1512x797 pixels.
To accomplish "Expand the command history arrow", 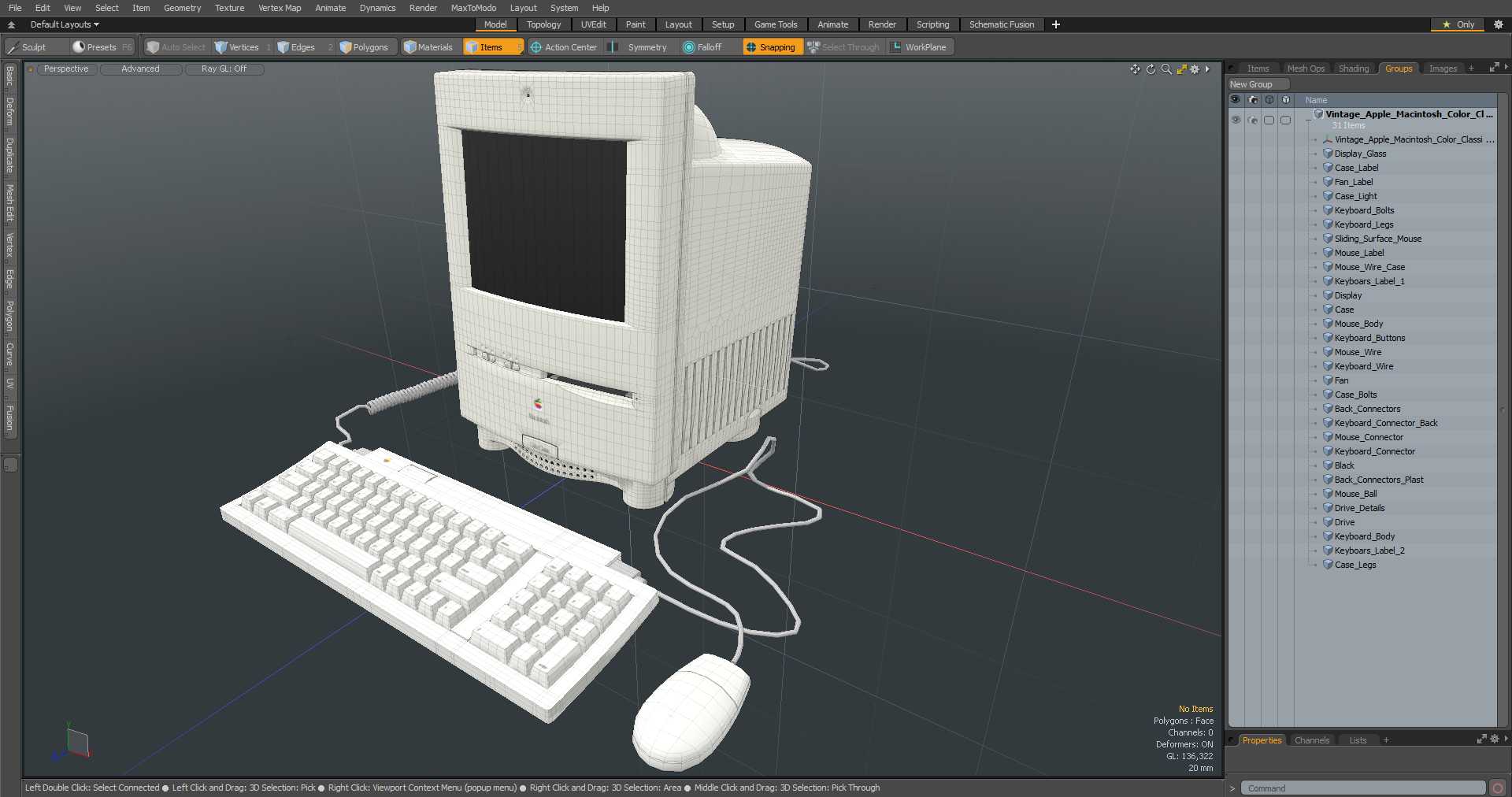I will (x=1232, y=788).
